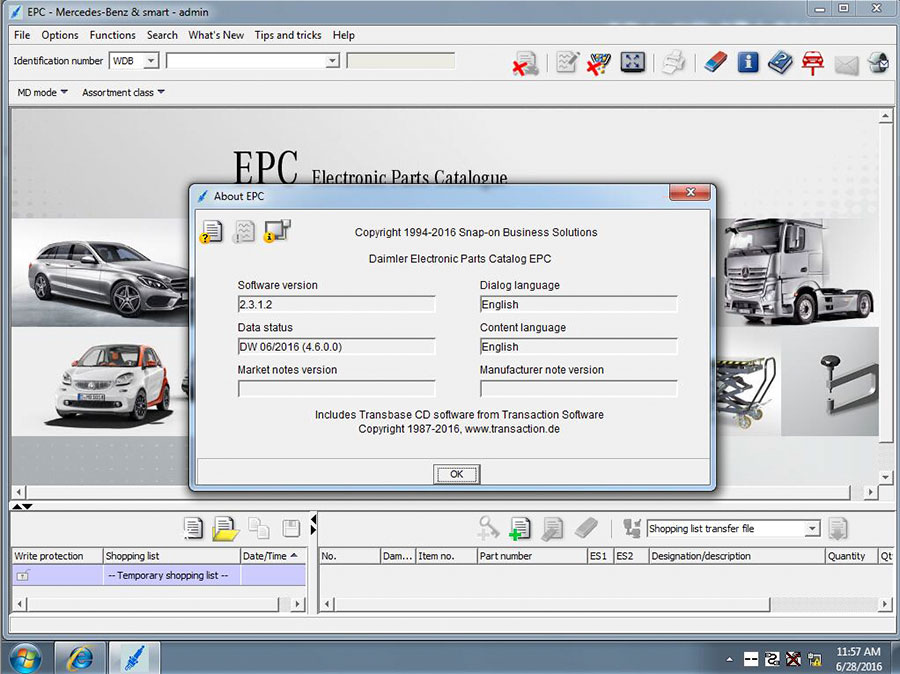Click the envelope mail icon
Viewport: 900px width, 674px height.
point(846,65)
